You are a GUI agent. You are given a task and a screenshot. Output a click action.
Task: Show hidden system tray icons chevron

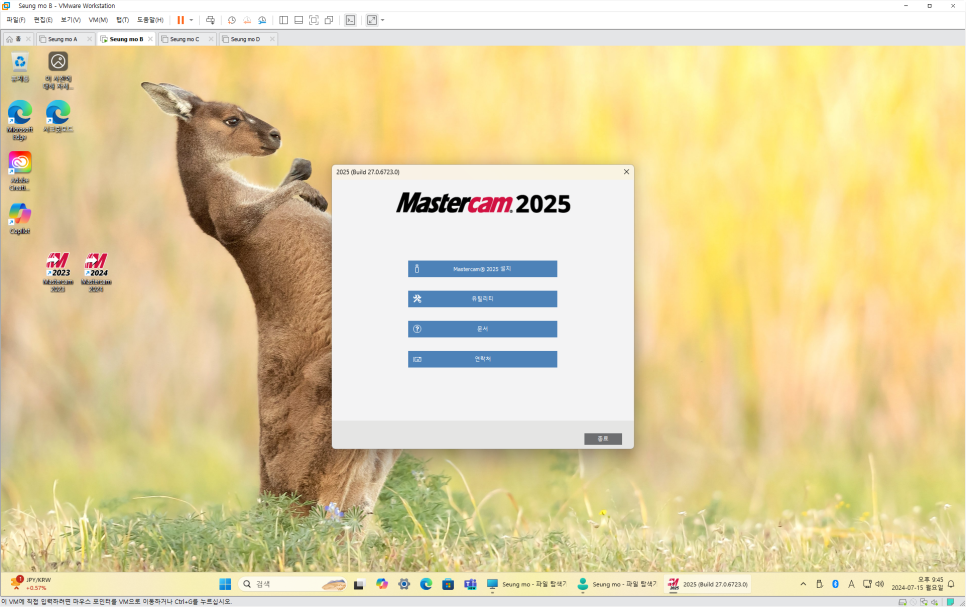tap(803, 584)
